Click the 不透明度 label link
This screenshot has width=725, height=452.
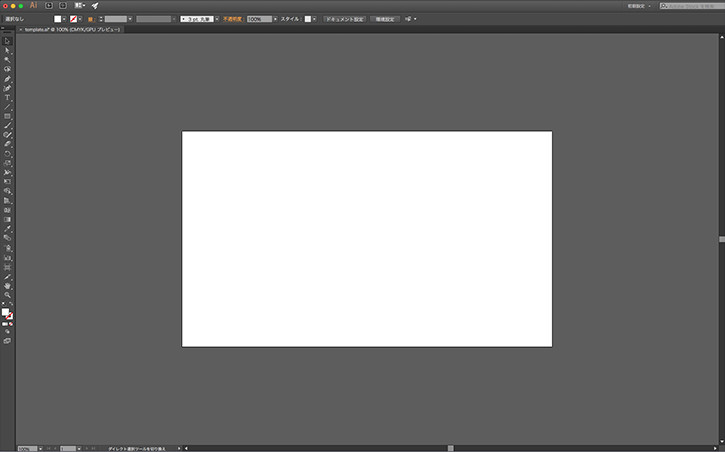233,19
